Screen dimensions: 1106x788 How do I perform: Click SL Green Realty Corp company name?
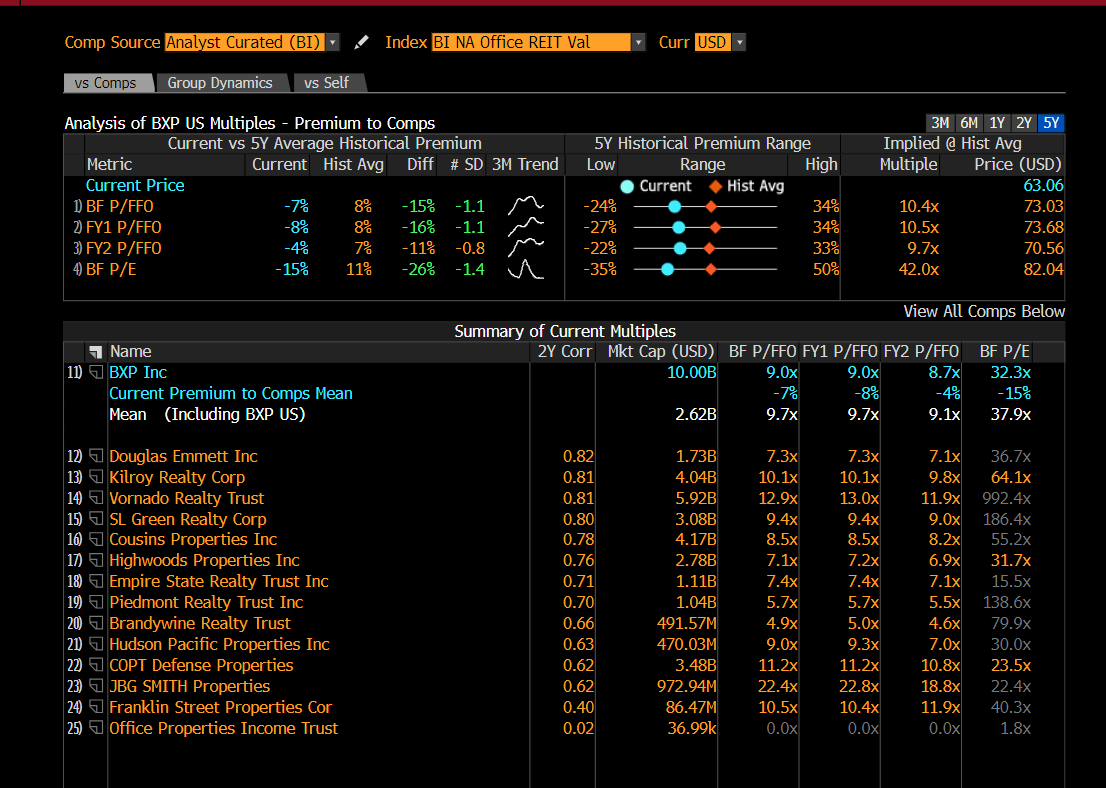tap(188, 519)
